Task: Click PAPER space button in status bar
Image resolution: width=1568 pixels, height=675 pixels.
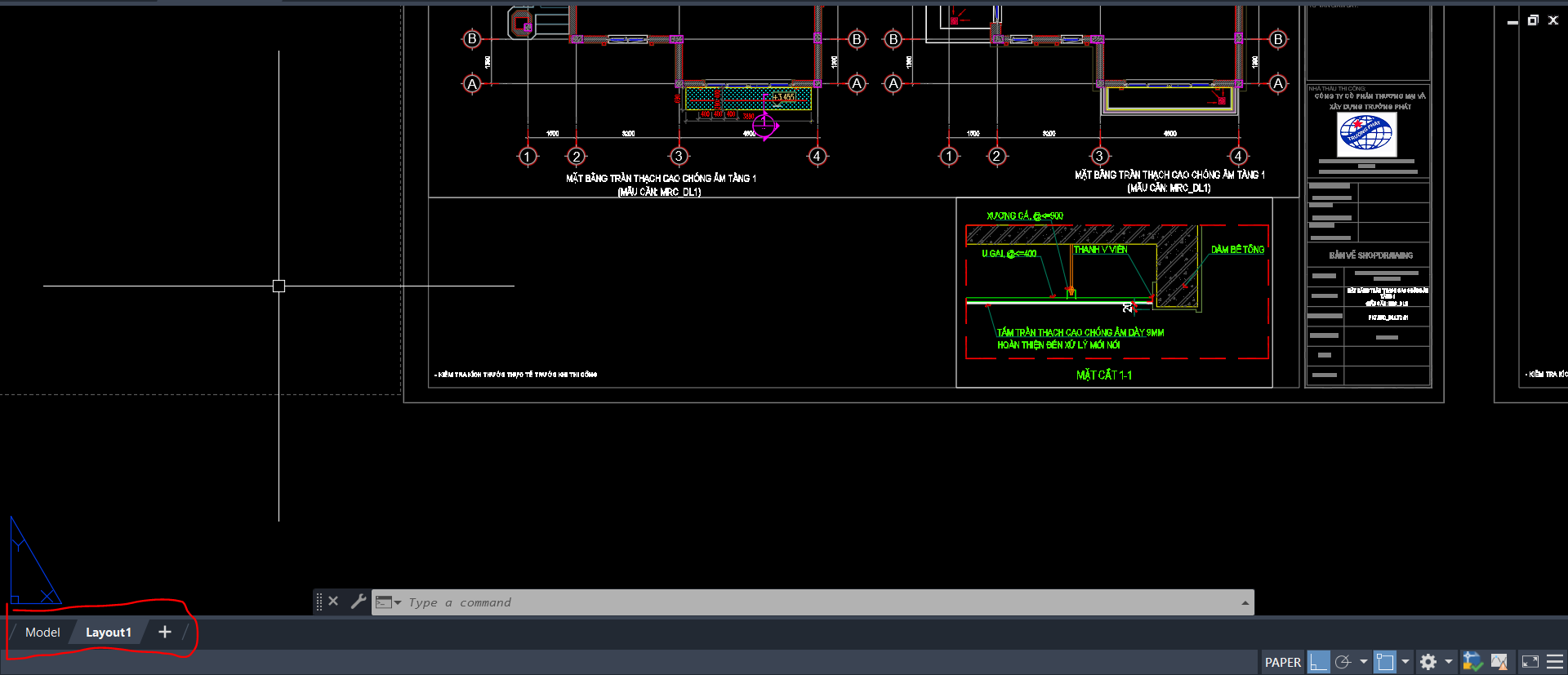Action: tap(1282, 662)
